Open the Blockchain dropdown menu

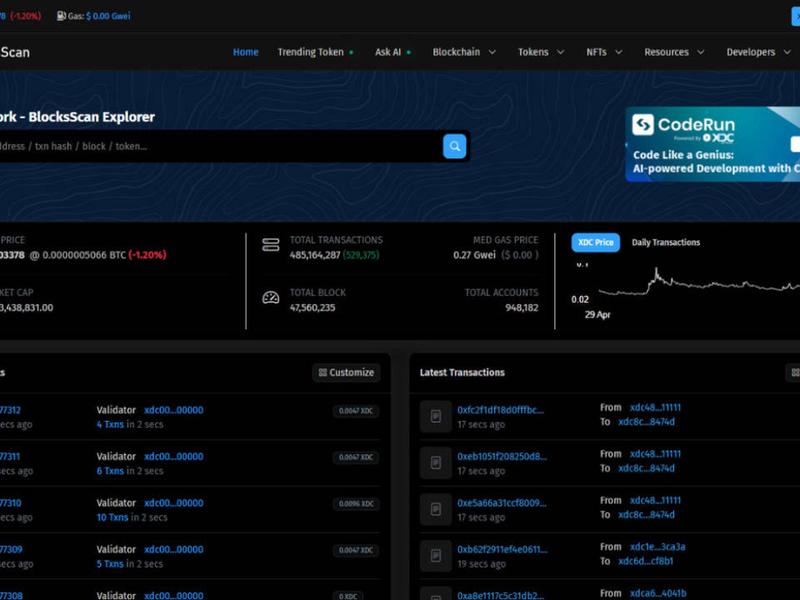pos(464,52)
